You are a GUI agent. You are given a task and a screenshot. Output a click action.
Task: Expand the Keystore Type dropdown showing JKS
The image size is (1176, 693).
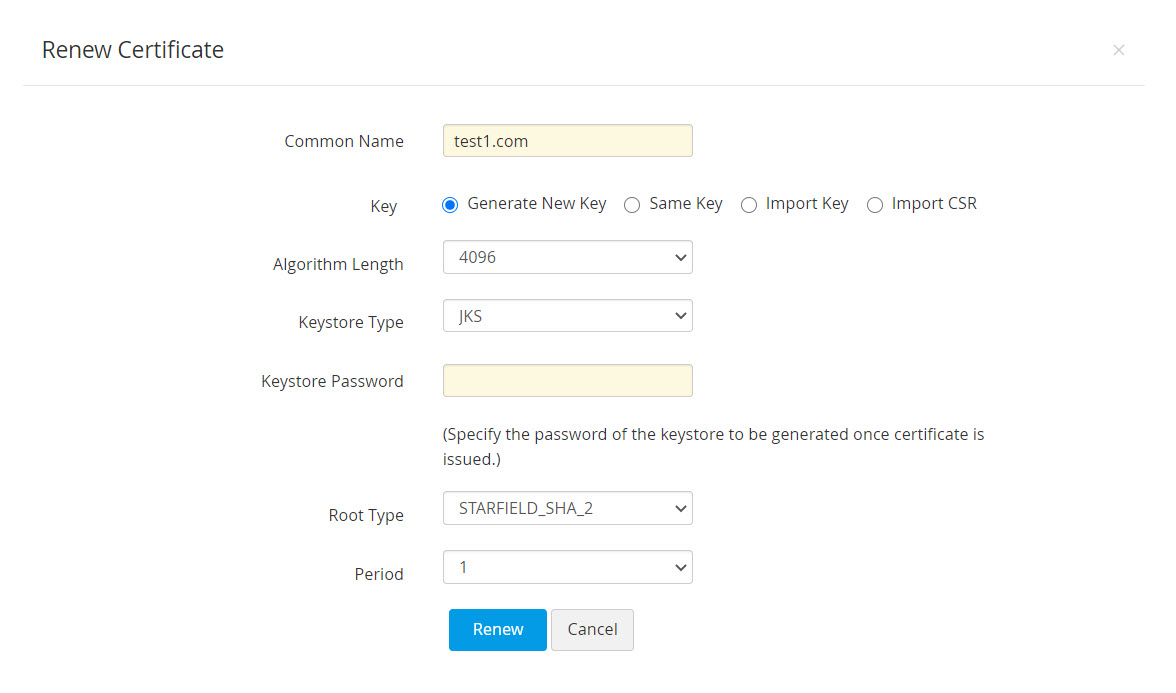567,316
